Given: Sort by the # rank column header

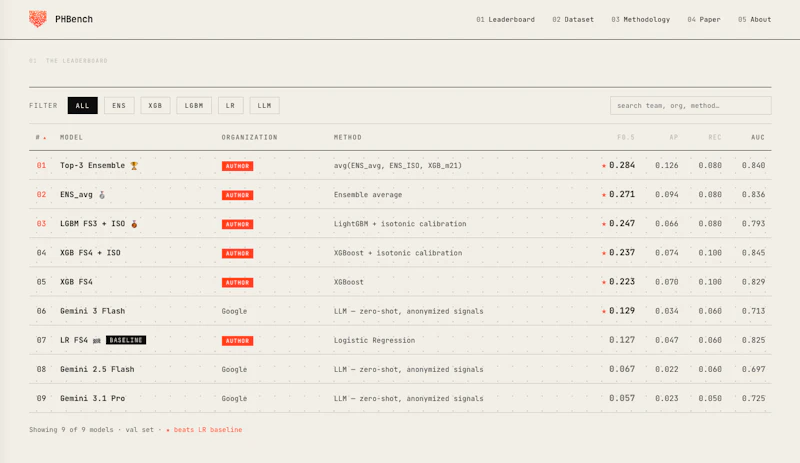Looking at the screenshot, I should 41,137.
